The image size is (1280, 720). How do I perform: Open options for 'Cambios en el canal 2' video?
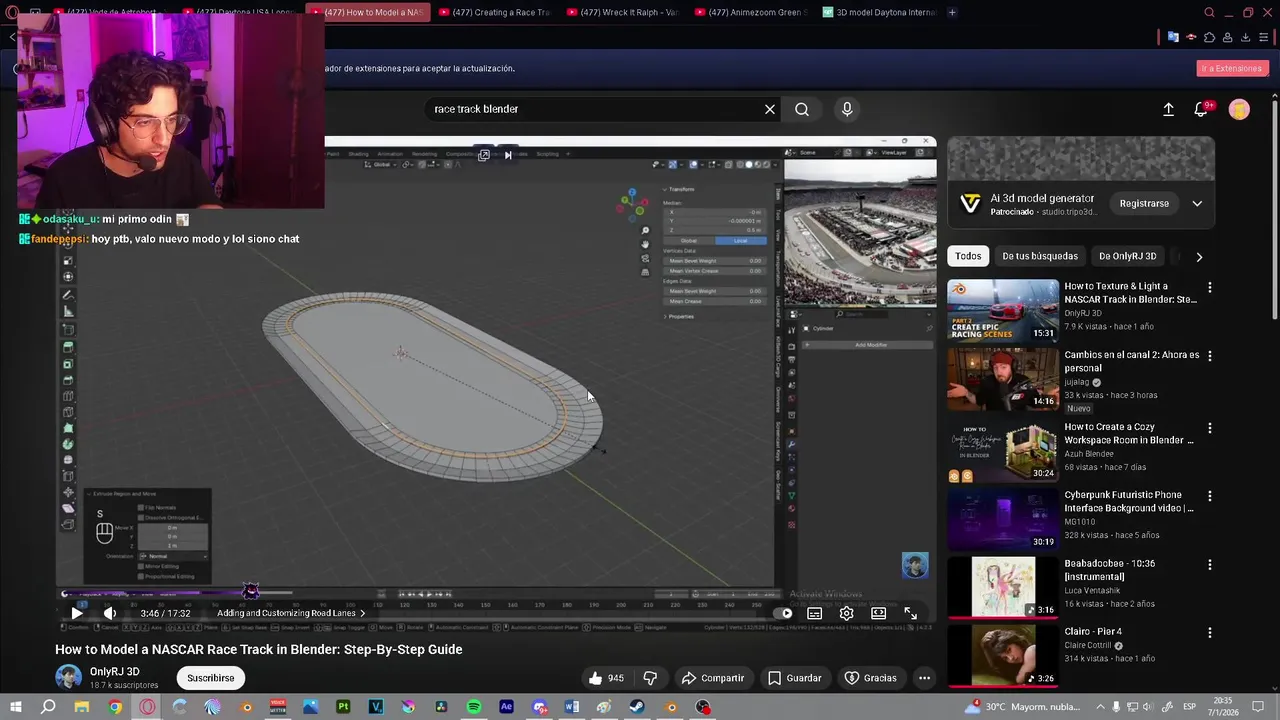point(1210,356)
